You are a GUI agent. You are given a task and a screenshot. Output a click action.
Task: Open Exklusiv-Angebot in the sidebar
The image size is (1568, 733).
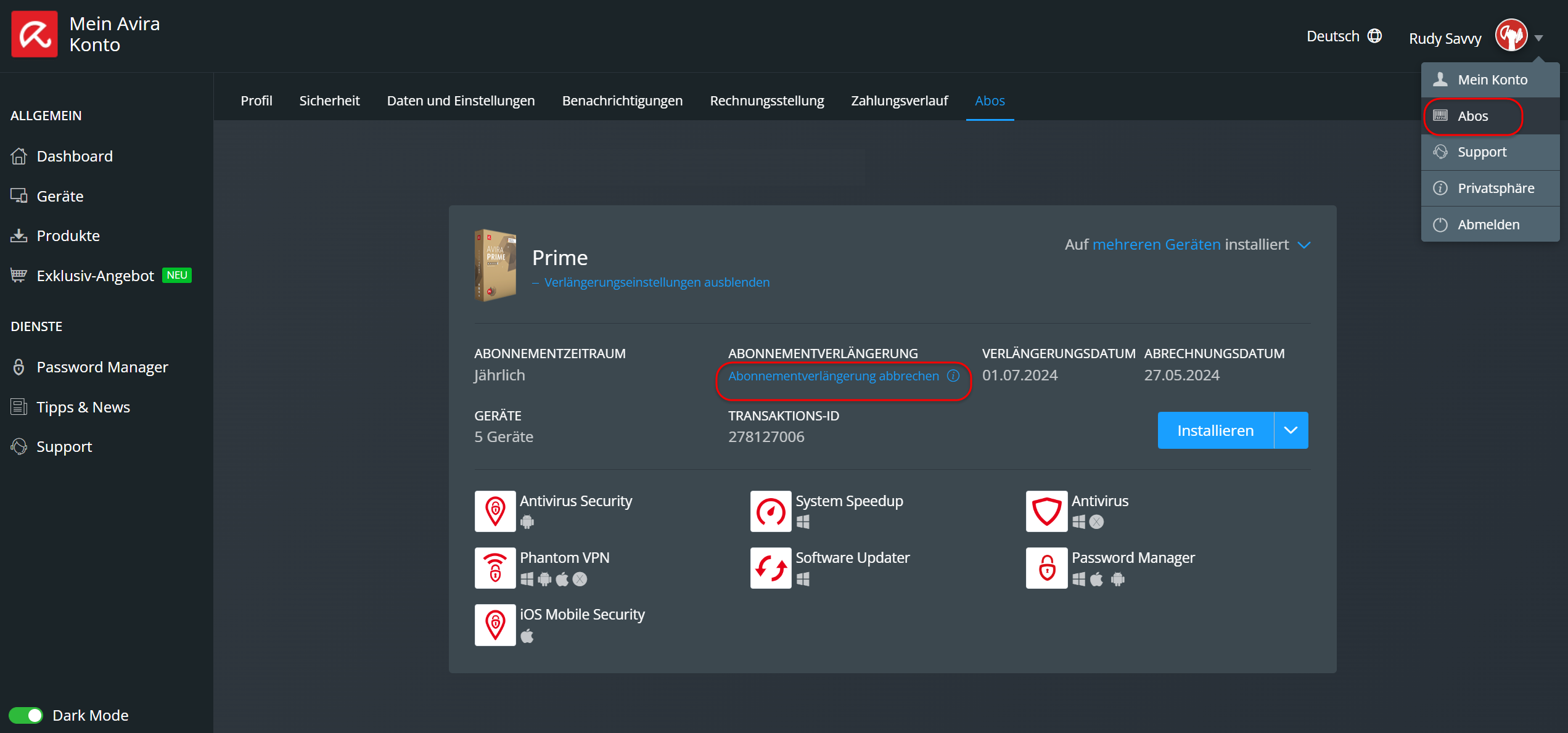(x=95, y=276)
